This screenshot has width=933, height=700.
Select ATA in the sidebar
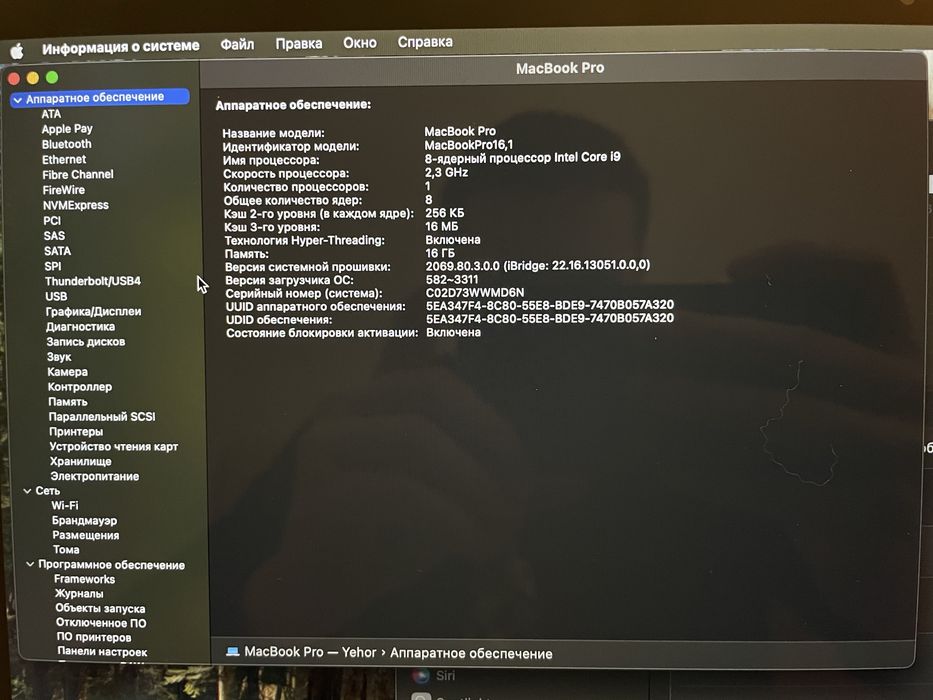51,114
